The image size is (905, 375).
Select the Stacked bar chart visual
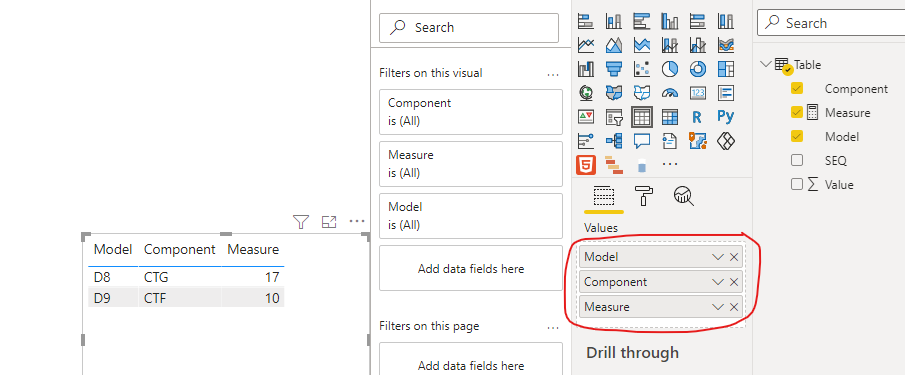(586, 22)
